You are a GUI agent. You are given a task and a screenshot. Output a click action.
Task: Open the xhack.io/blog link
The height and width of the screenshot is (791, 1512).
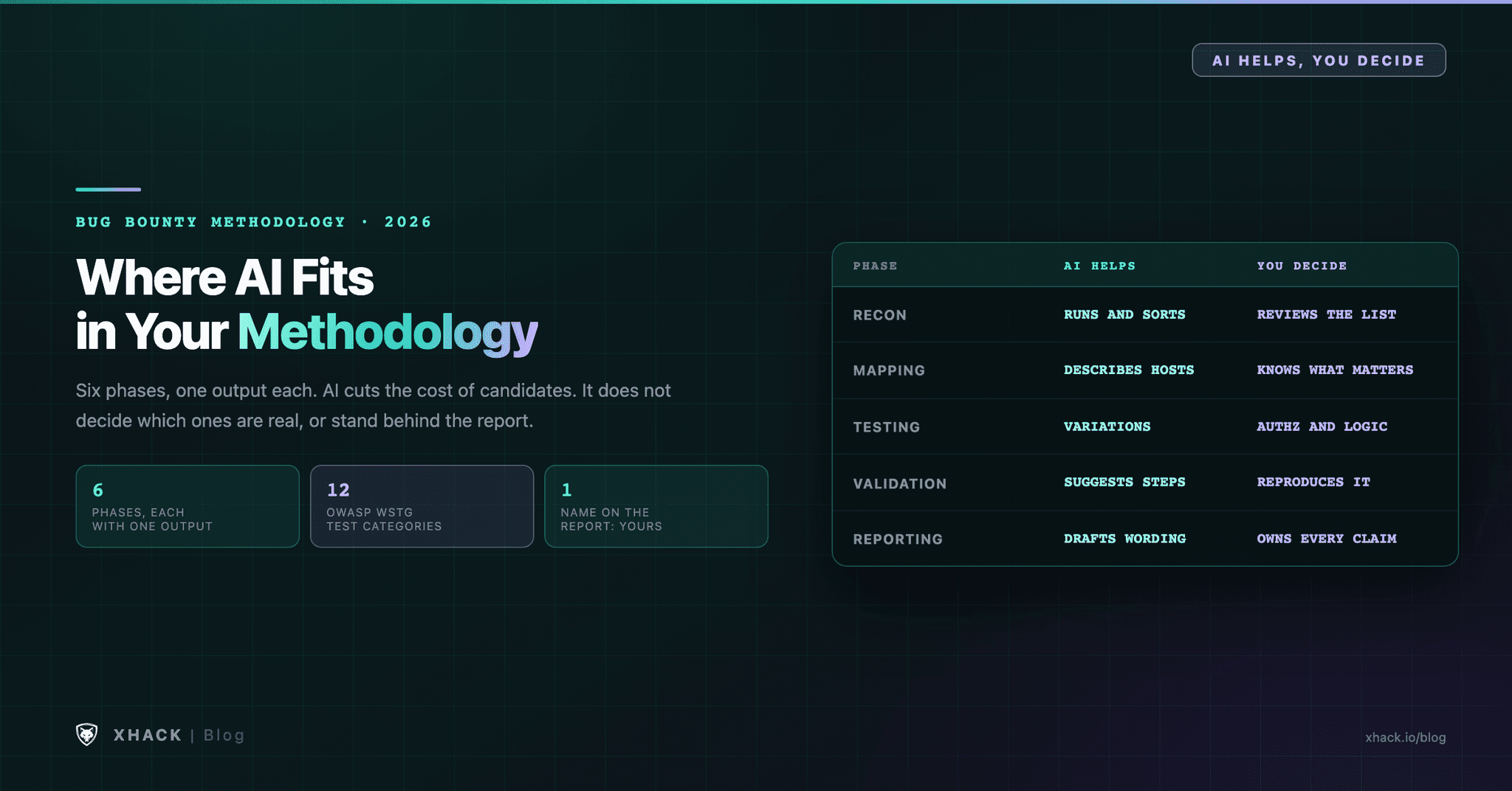coord(1405,737)
